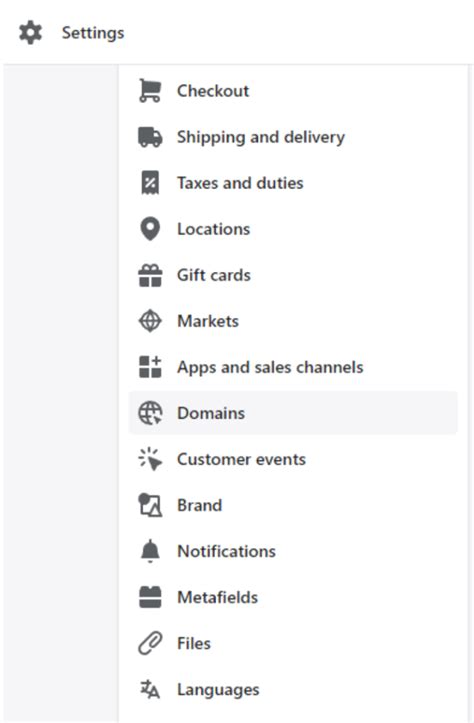This screenshot has height=723, width=474.
Task: Select the Checkout menu entry
Action: click(293, 91)
